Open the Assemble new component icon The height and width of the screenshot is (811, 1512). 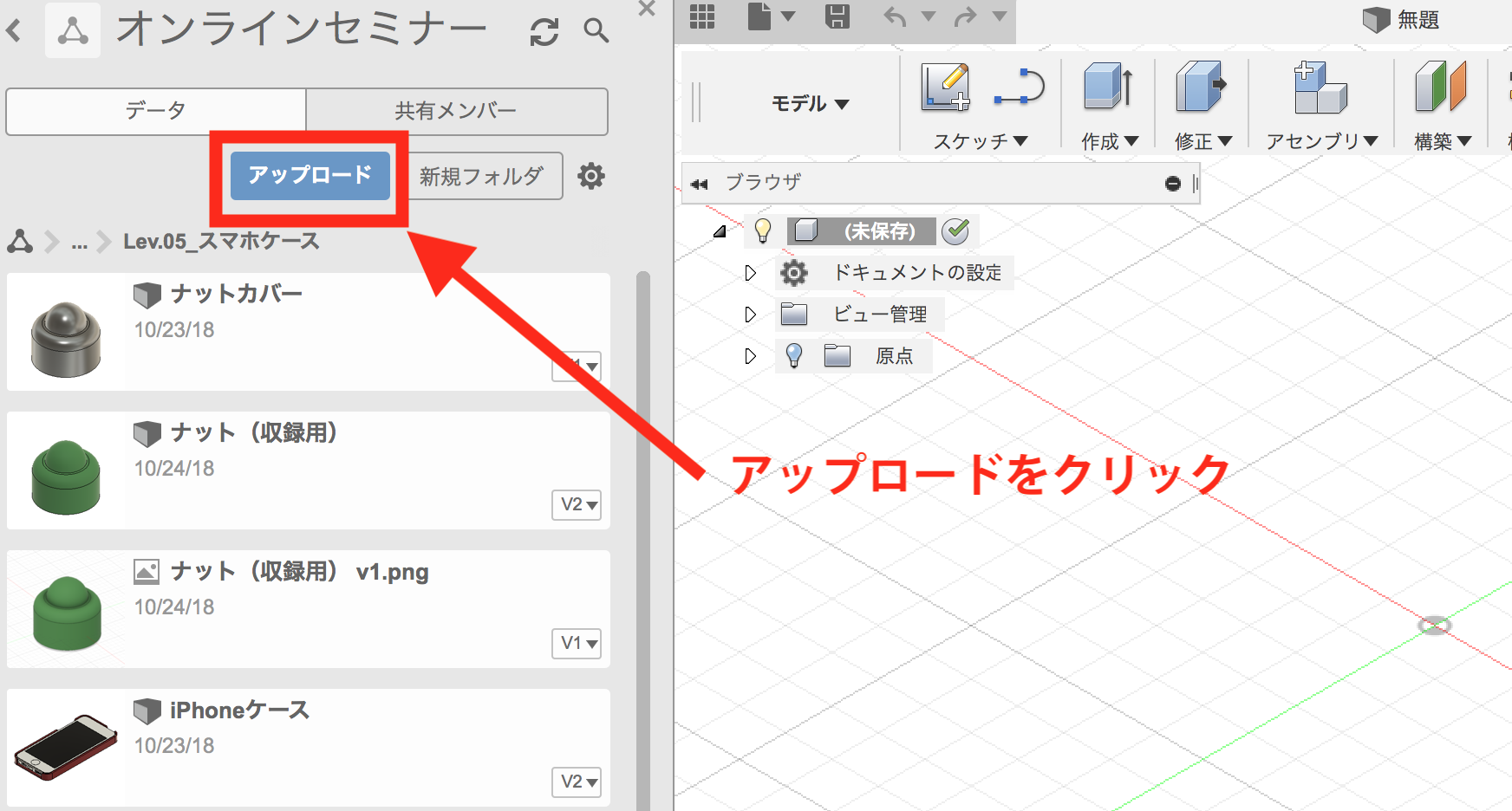coord(1320,88)
